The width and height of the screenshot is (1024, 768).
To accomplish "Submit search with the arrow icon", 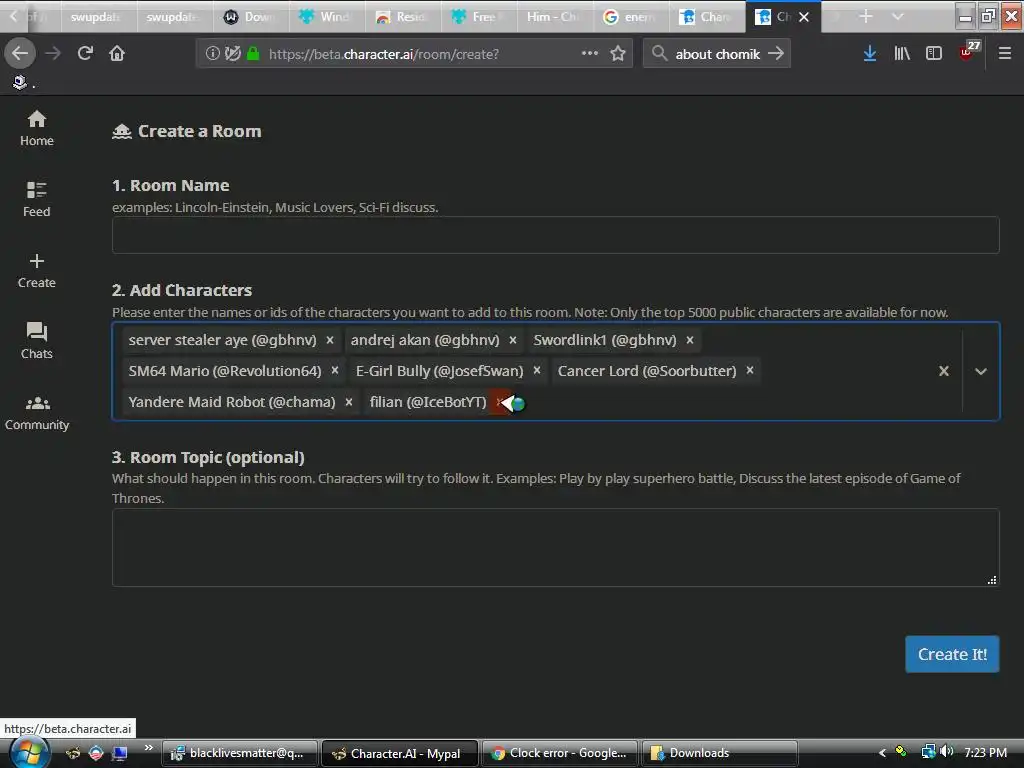I will [776, 54].
